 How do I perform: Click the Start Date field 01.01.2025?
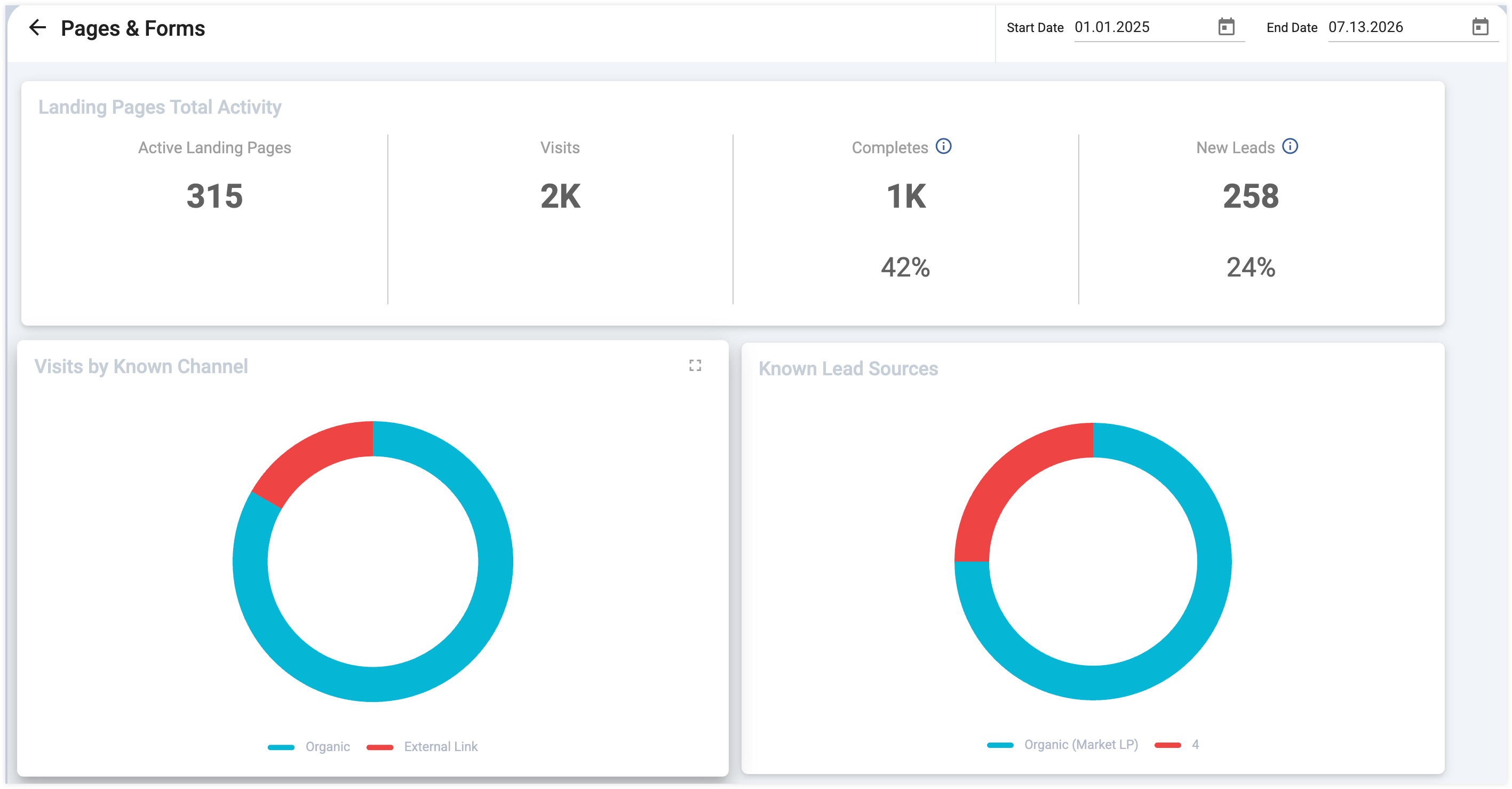pos(1159,28)
